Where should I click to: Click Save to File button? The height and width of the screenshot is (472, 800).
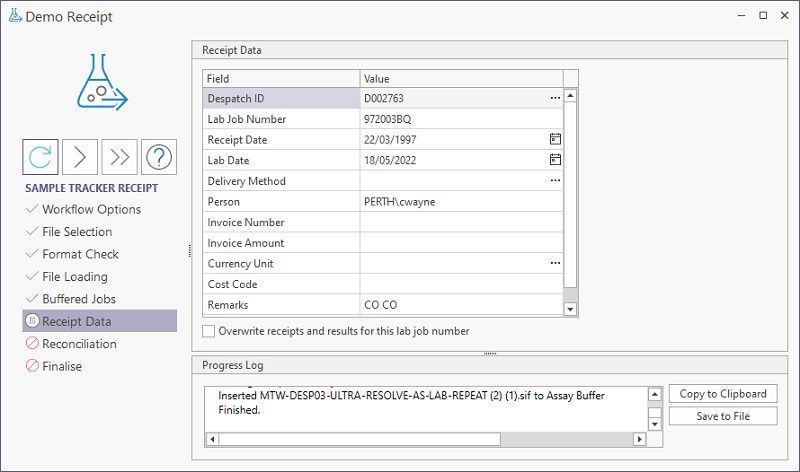pyautogui.click(x=723, y=416)
